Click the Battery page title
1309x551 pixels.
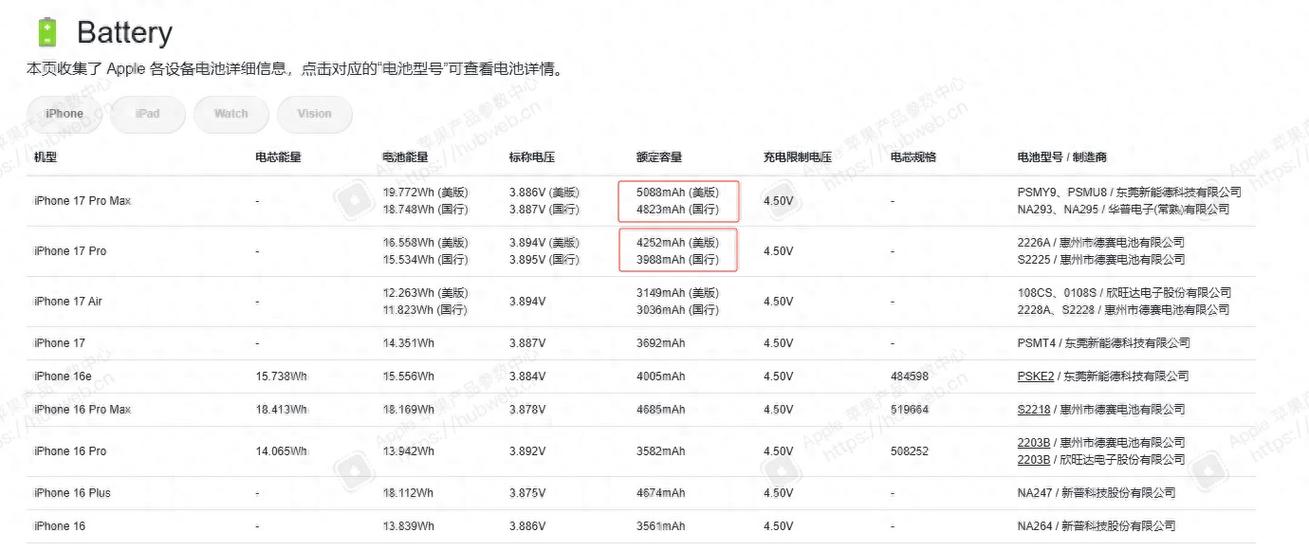pyautogui.click(x=124, y=33)
